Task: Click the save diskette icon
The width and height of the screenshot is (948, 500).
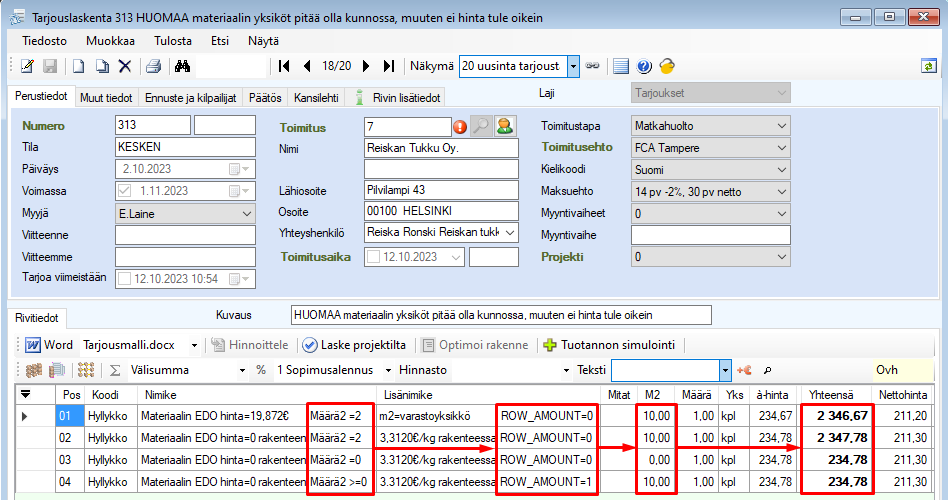Action: (x=50, y=66)
